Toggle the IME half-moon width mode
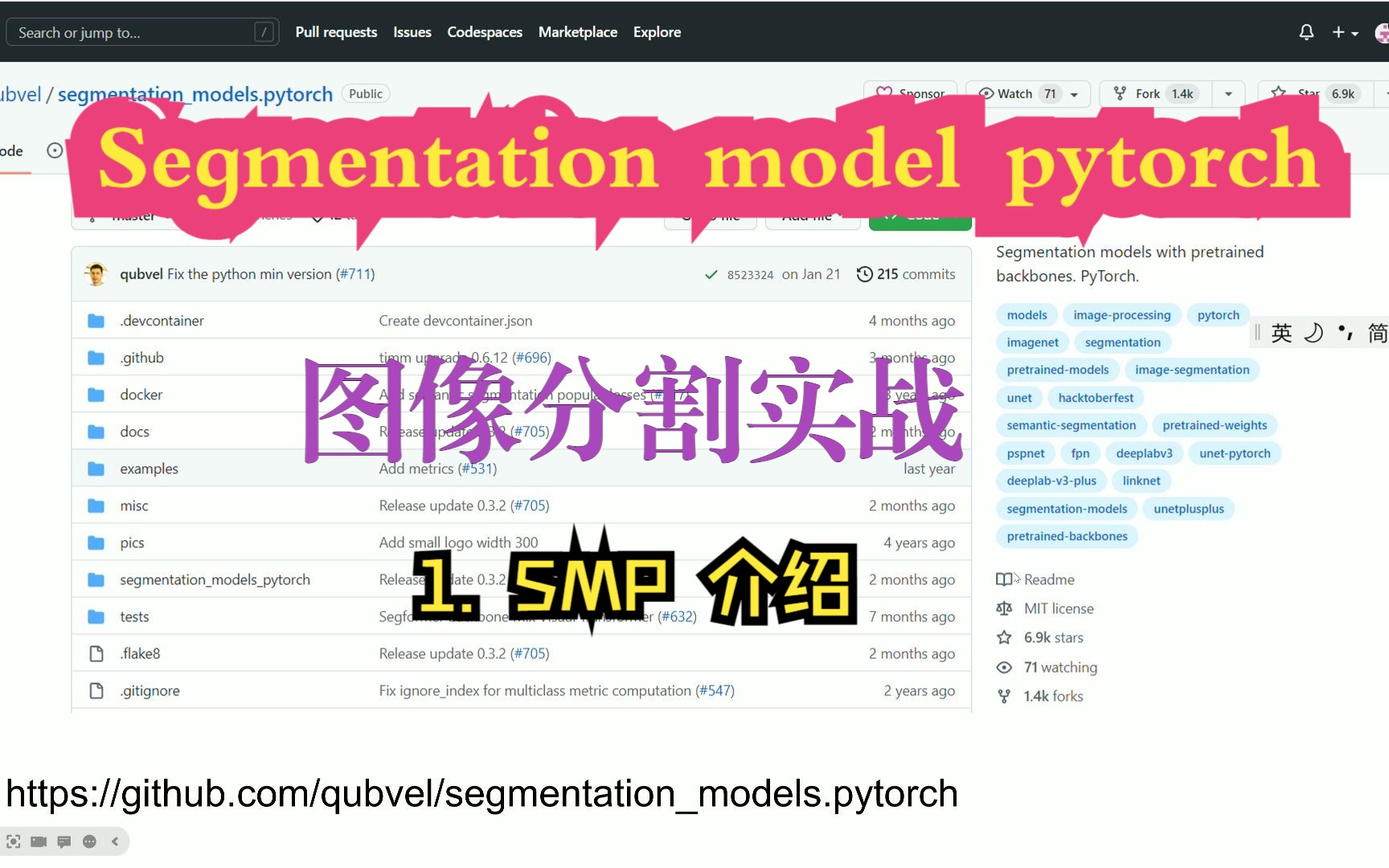The height and width of the screenshot is (868, 1389). [x=1313, y=333]
